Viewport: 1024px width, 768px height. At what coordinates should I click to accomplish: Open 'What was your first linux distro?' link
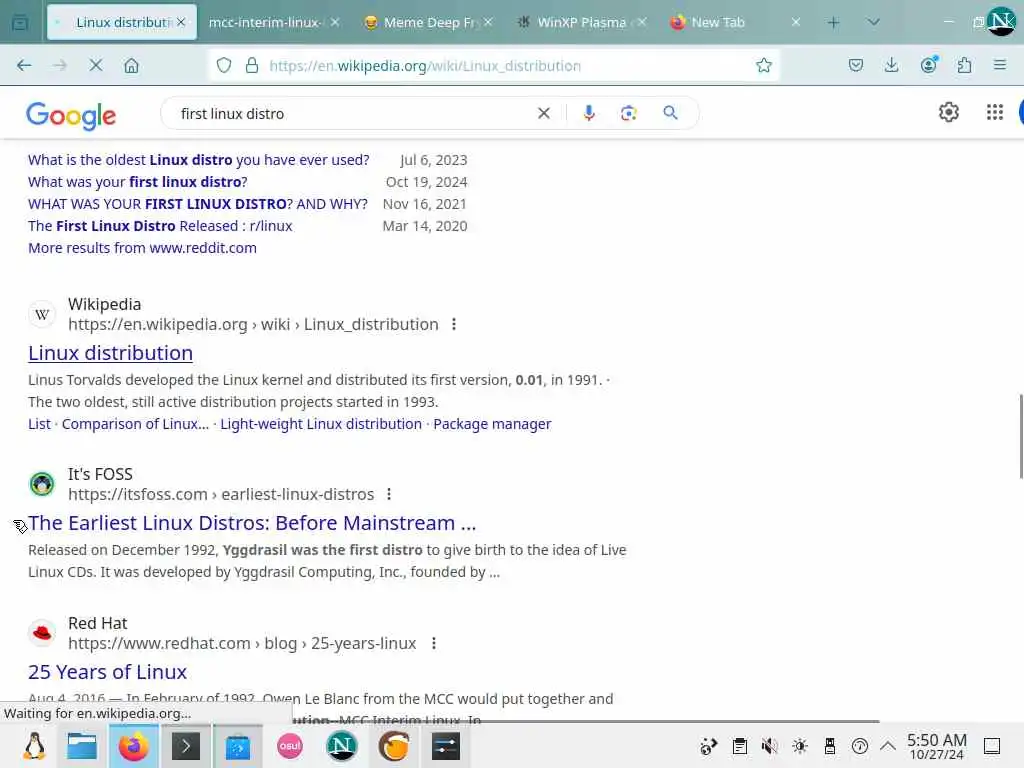138,182
